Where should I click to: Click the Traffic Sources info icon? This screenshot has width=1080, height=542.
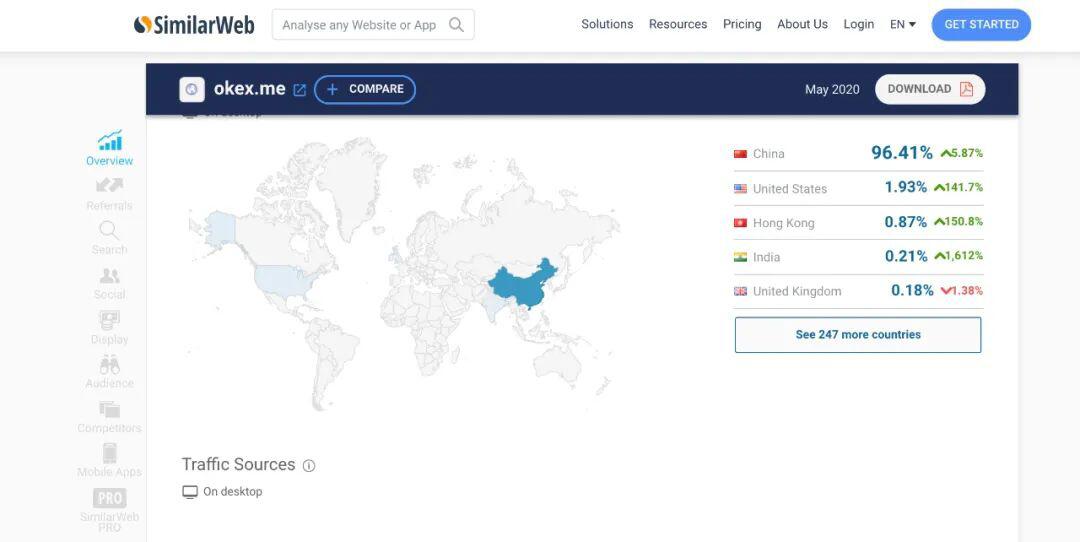[x=309, y=466]
